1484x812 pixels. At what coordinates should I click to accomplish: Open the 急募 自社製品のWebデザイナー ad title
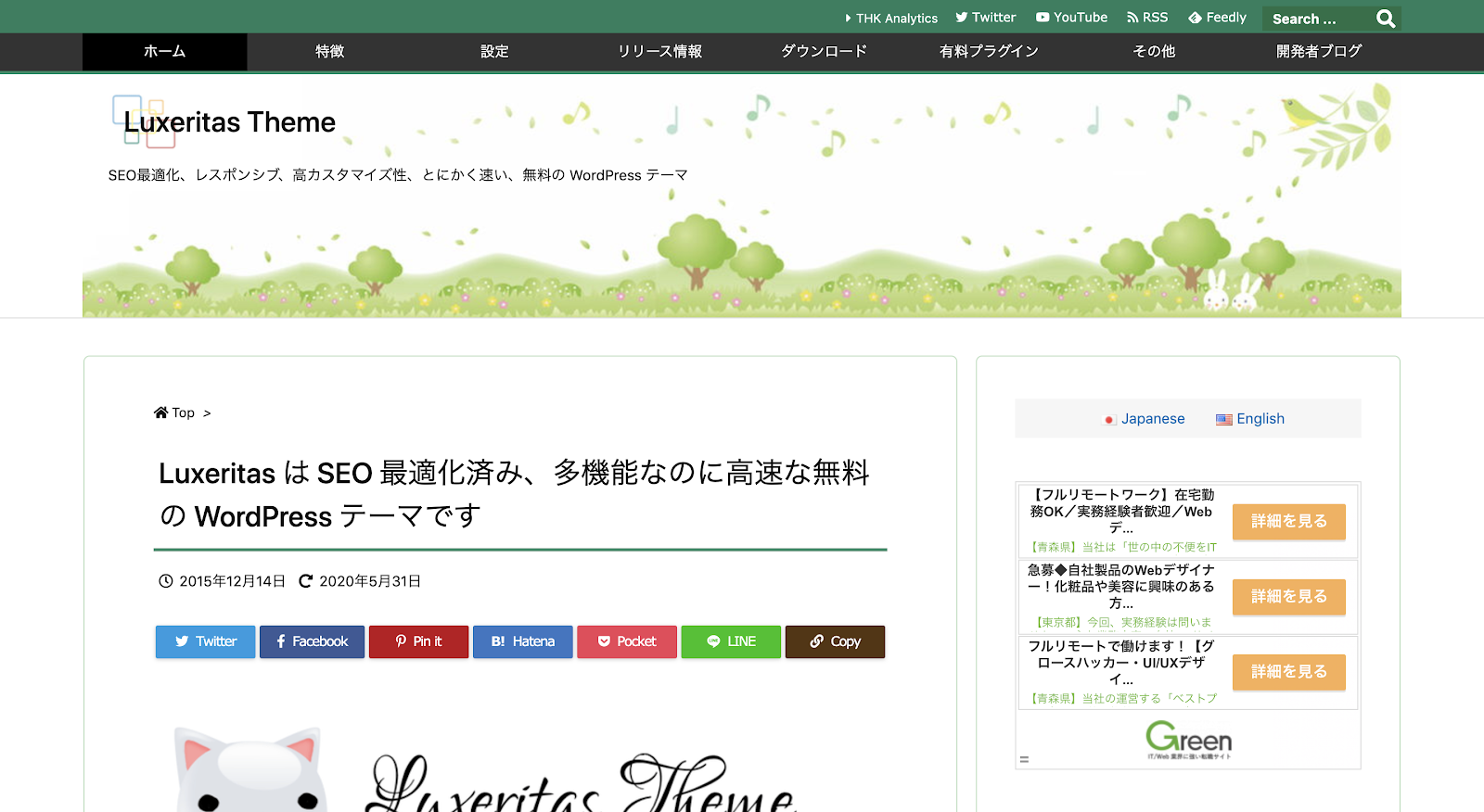[1121, 587]
